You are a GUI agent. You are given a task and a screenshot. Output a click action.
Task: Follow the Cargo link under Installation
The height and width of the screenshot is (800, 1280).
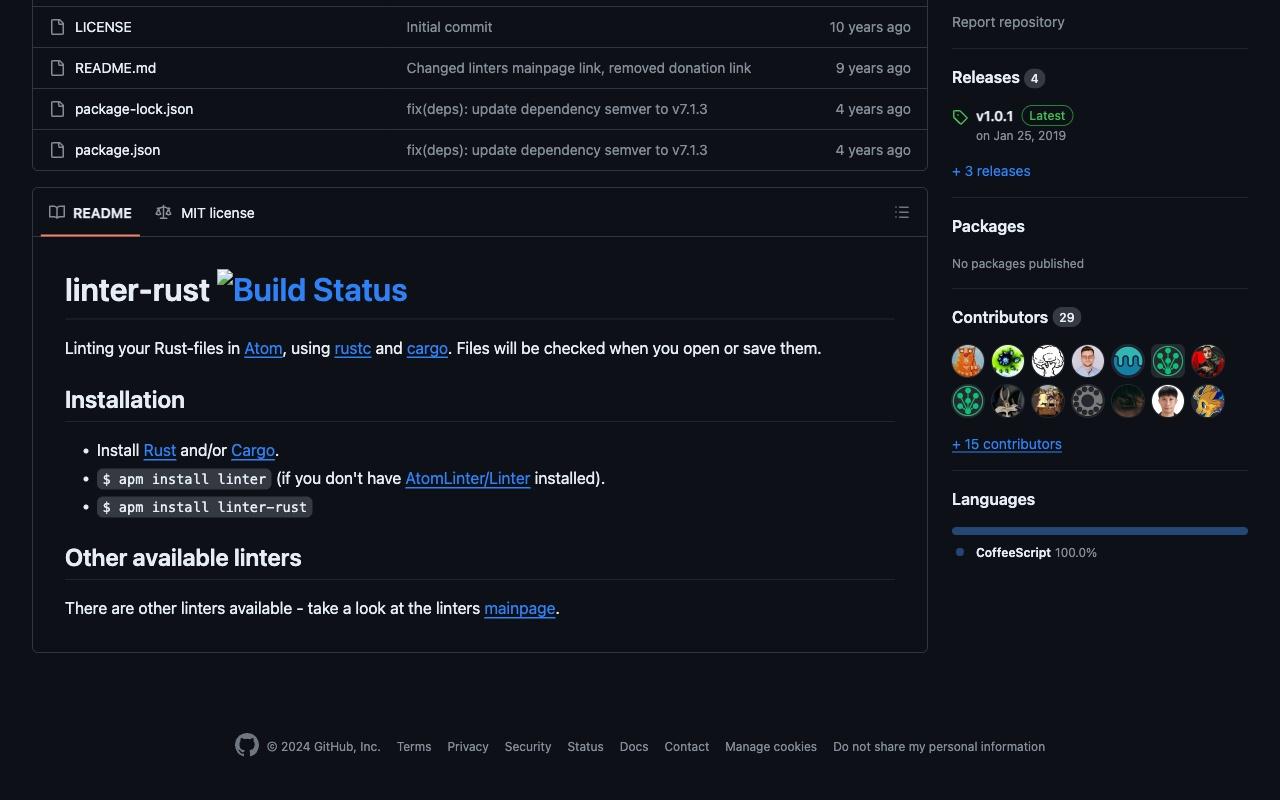point(253,451)
